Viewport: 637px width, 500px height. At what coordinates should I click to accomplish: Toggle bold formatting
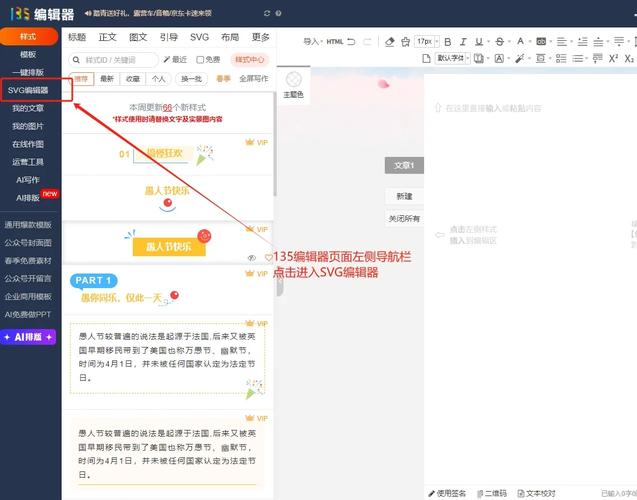point(448,42)
